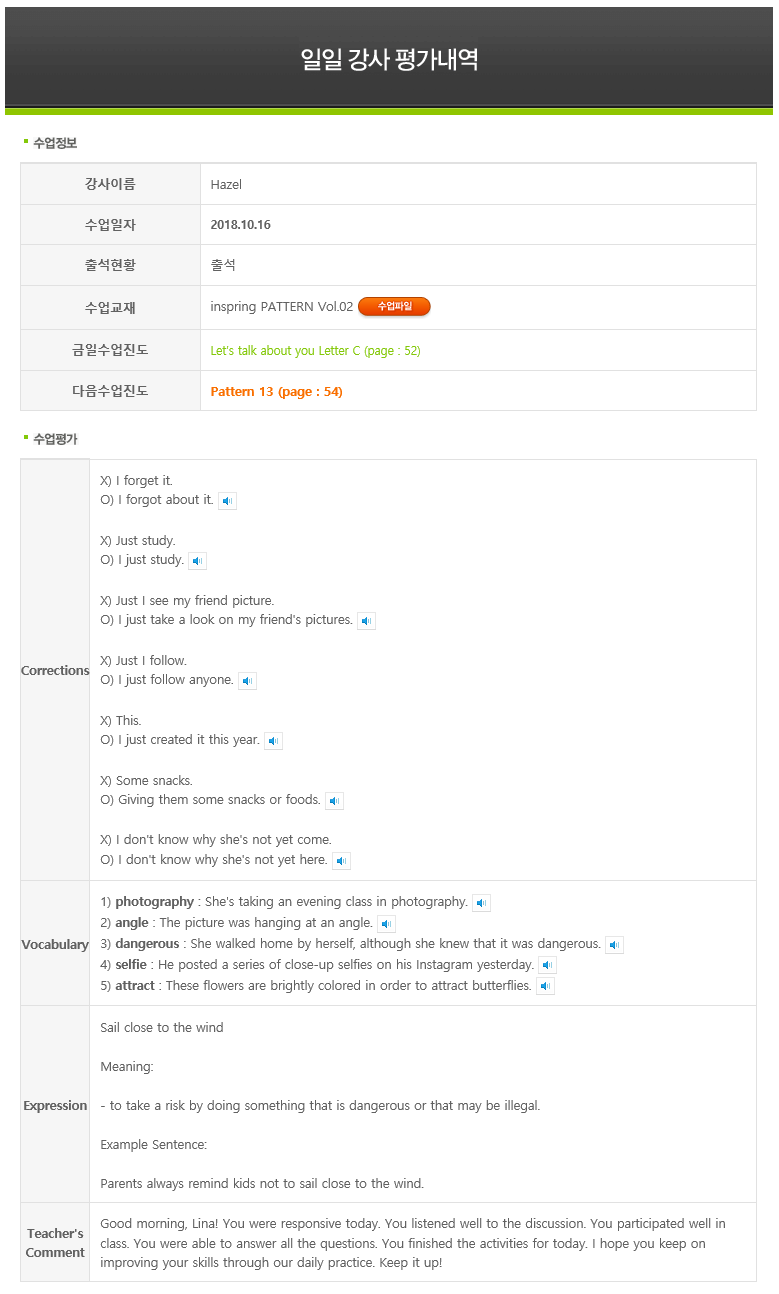The height and width of the screenshot is (1294, 779).
Task: Open Let's talk about you Letter C link
Action: [315, 351]
